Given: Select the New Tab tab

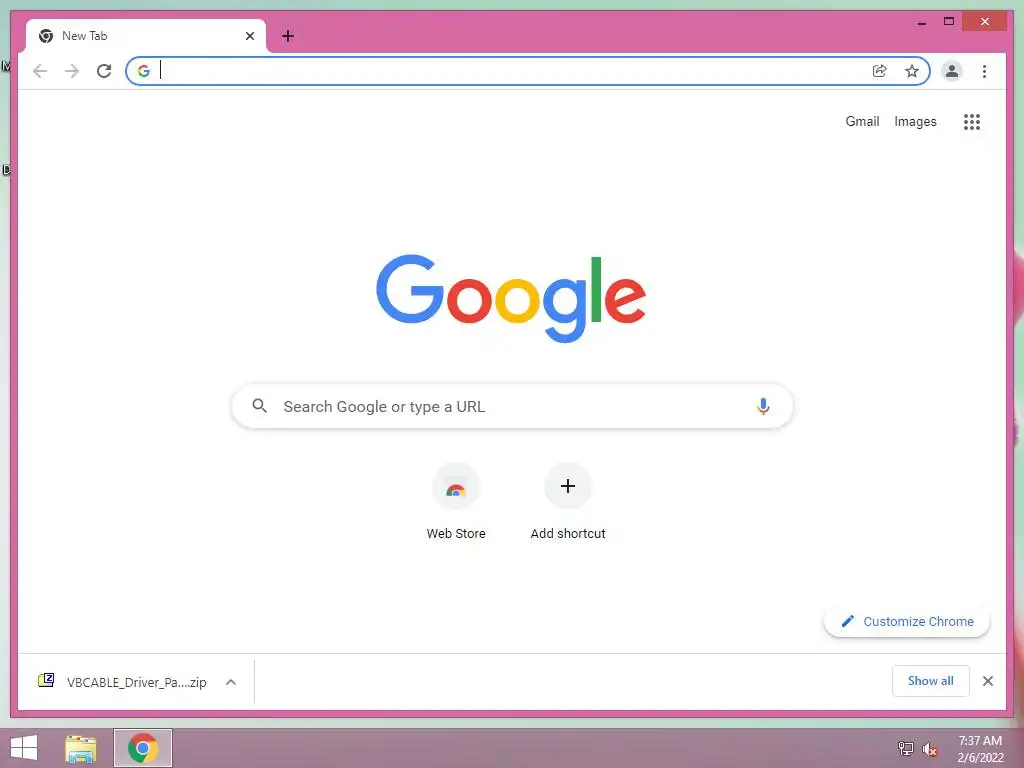Looking at the screenshot, I should coord(146,36).
